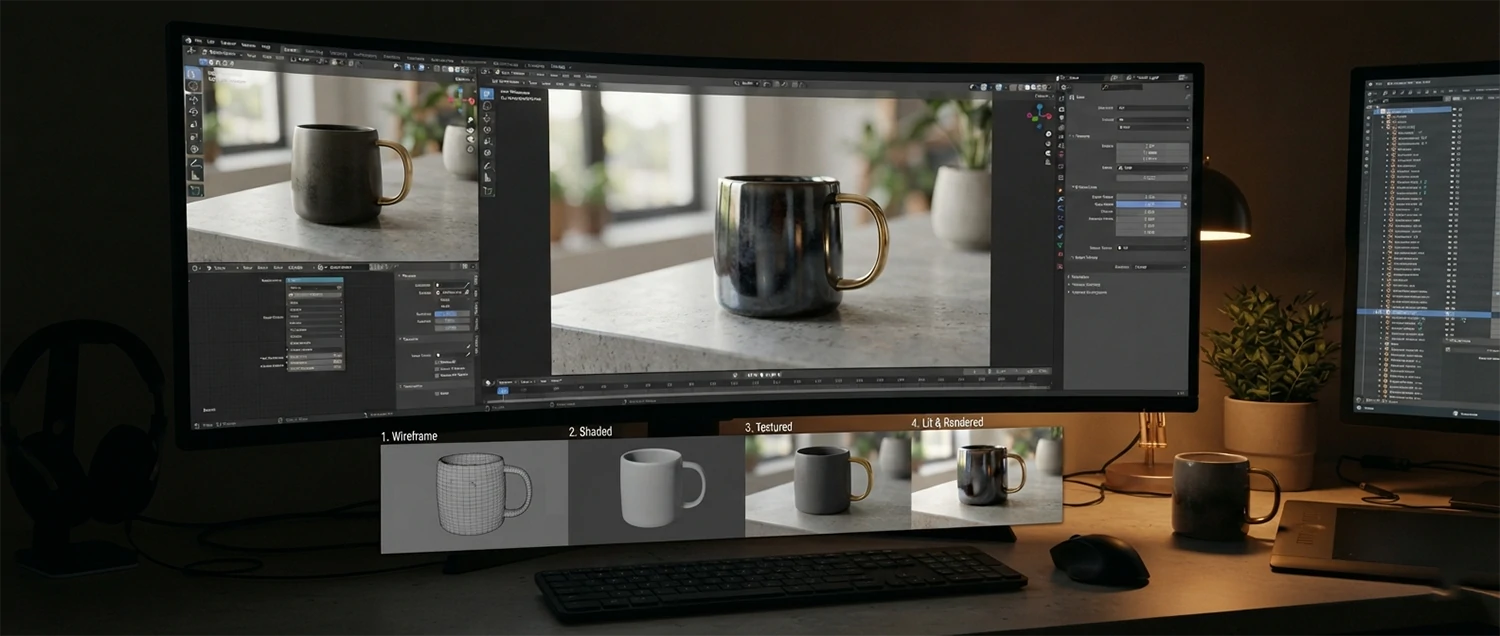Viewport: 1500px width, 636px height.
Task: Select the Select Box tool in left viewport toolbar
Action: pos(193,73)
